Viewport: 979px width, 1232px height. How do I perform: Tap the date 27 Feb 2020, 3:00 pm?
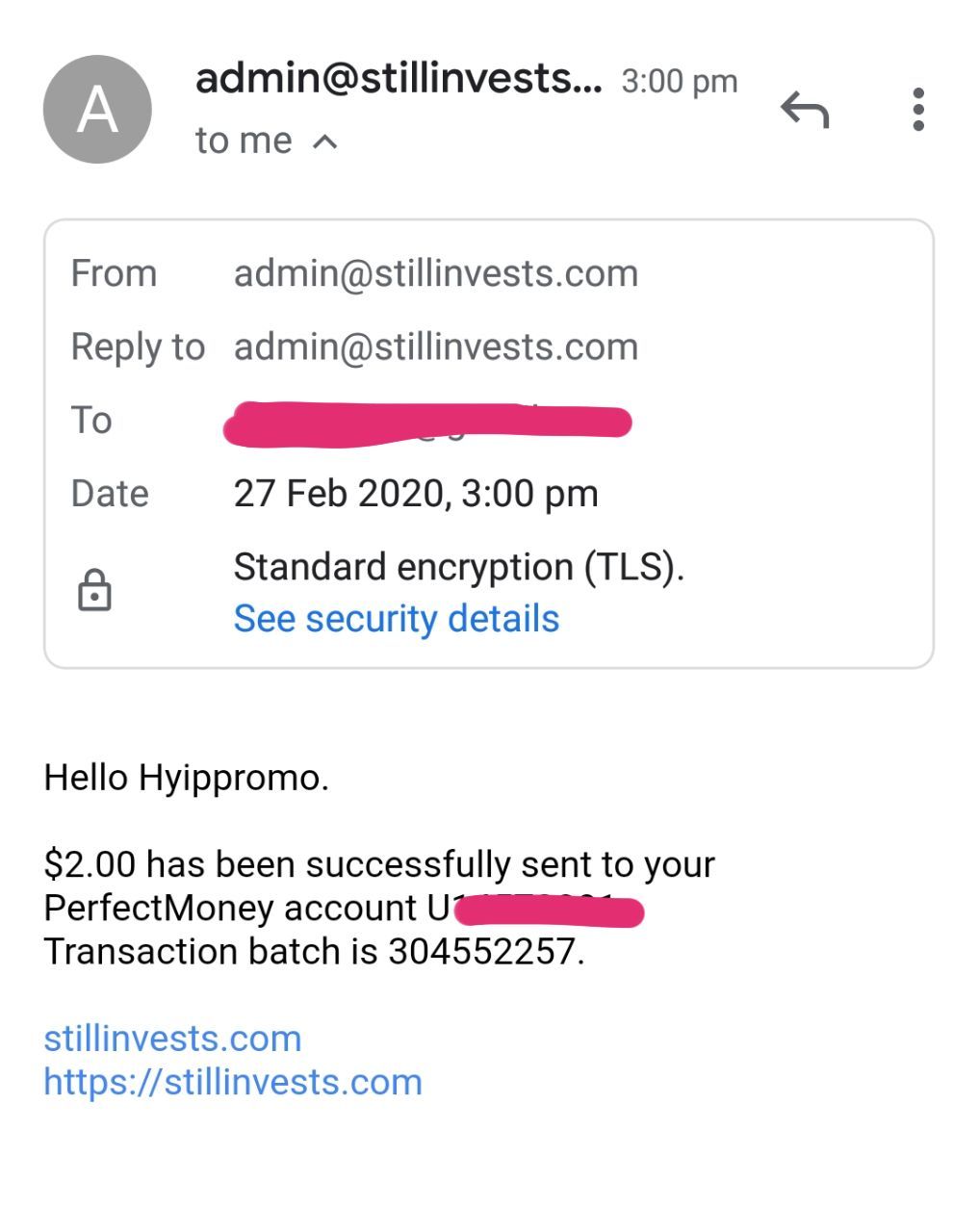click(416, 494)
